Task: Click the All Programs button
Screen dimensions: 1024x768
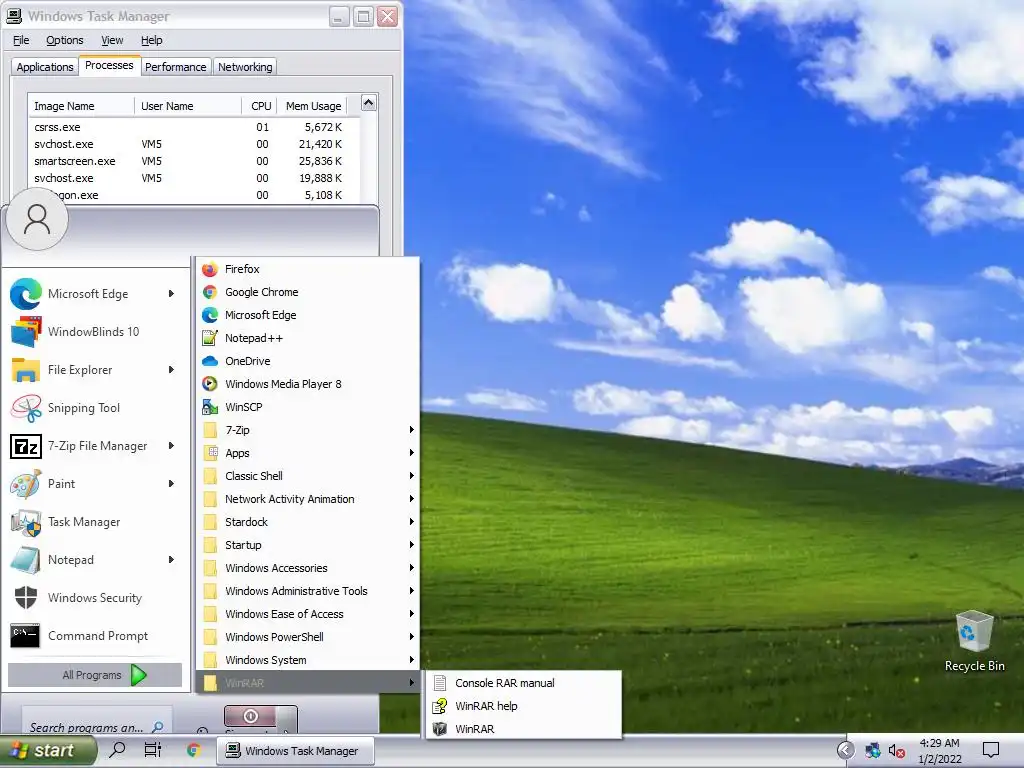Action: coord(95,675)
